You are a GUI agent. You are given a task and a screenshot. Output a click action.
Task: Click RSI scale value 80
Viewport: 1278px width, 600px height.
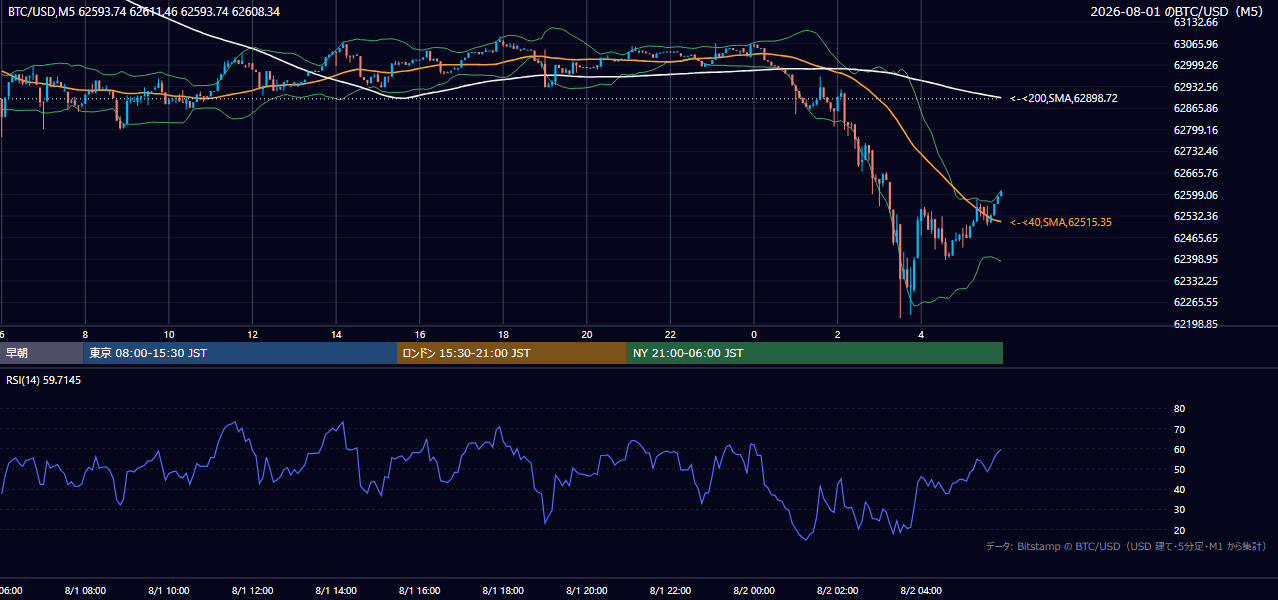[x=1179, y=409]
